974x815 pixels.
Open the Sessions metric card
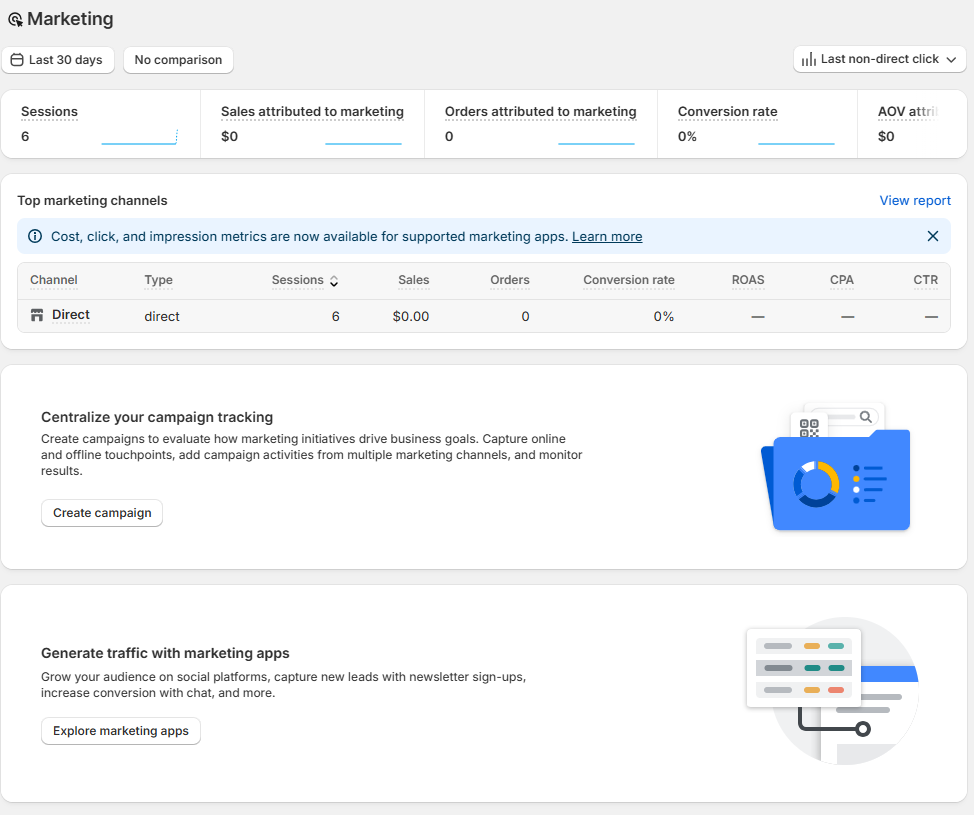pyautogui.click(x=100, y=124)
